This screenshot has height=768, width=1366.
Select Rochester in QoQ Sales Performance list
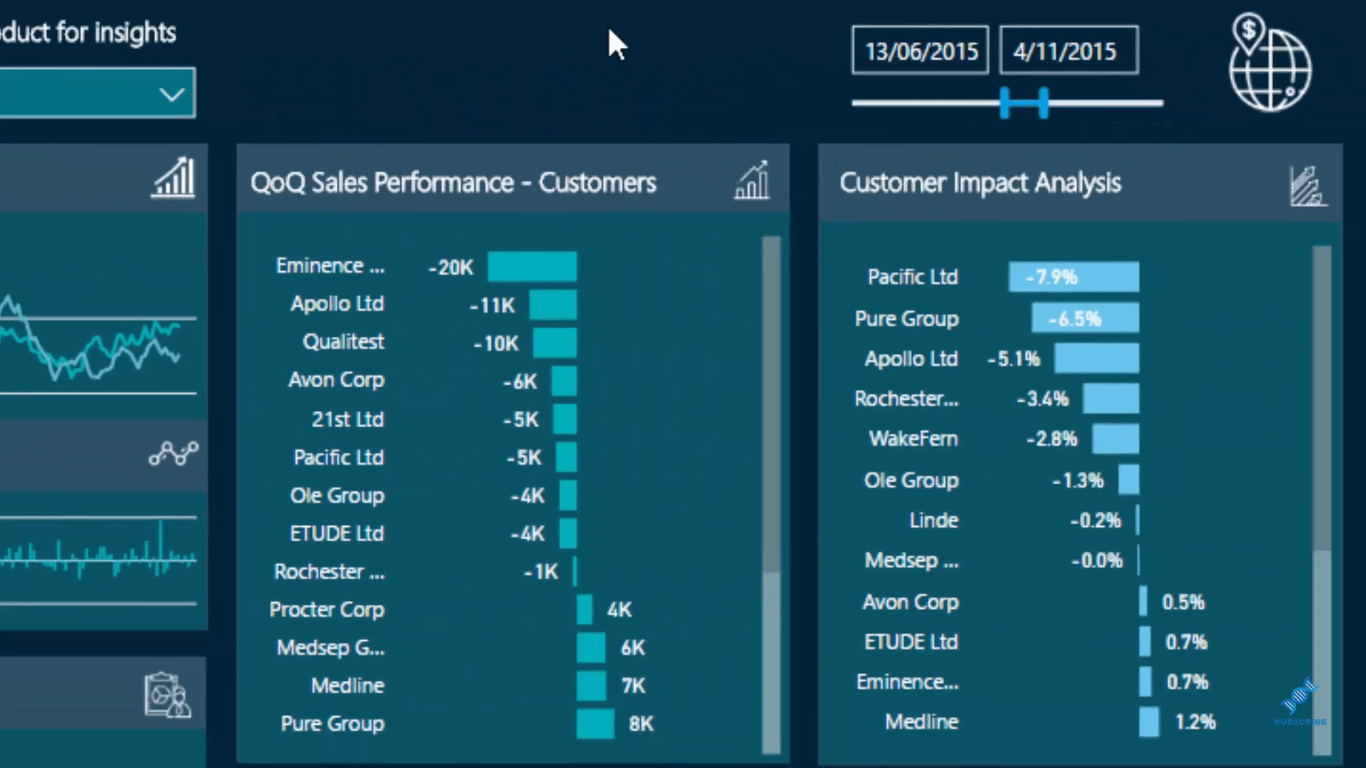tap(329, 572)
